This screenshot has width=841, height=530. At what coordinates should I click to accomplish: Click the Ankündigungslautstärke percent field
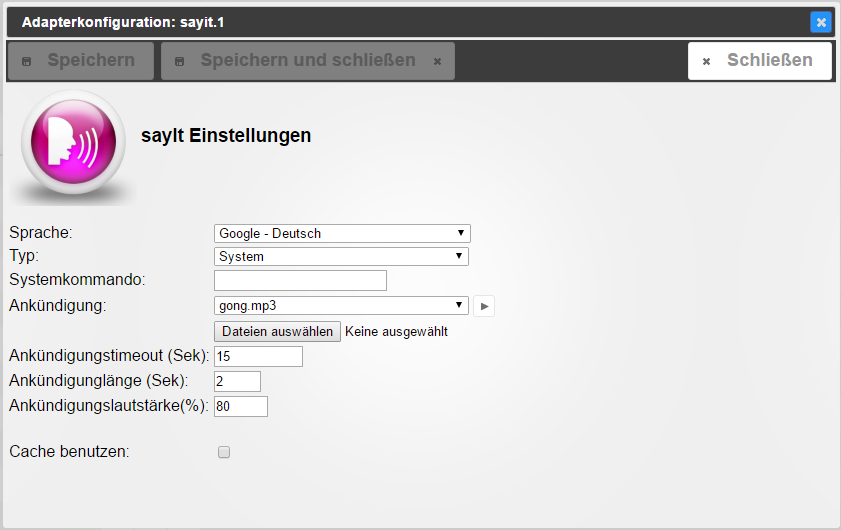coord(241,406)
